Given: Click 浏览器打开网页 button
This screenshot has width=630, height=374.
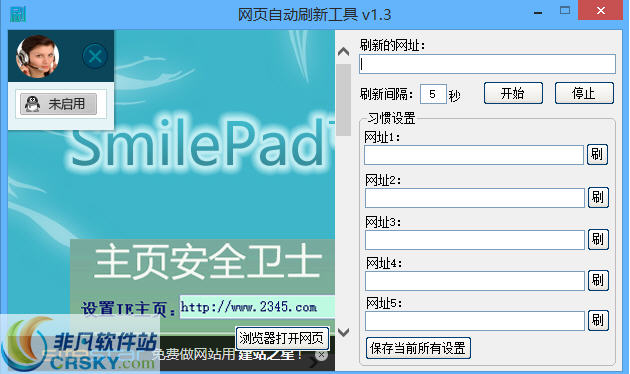Looking at the screenshot, I should pos(282,338).
